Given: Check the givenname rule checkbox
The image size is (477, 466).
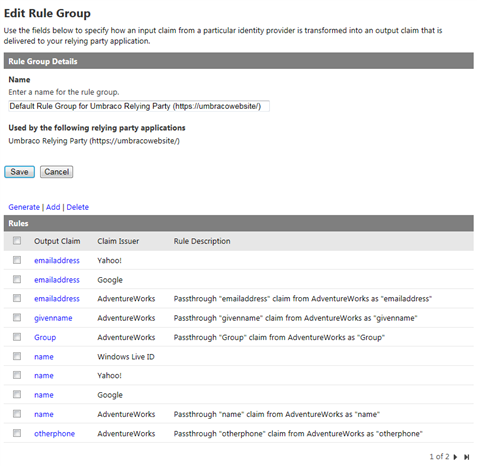Looking at the screenshot, I should coord(17,318).
